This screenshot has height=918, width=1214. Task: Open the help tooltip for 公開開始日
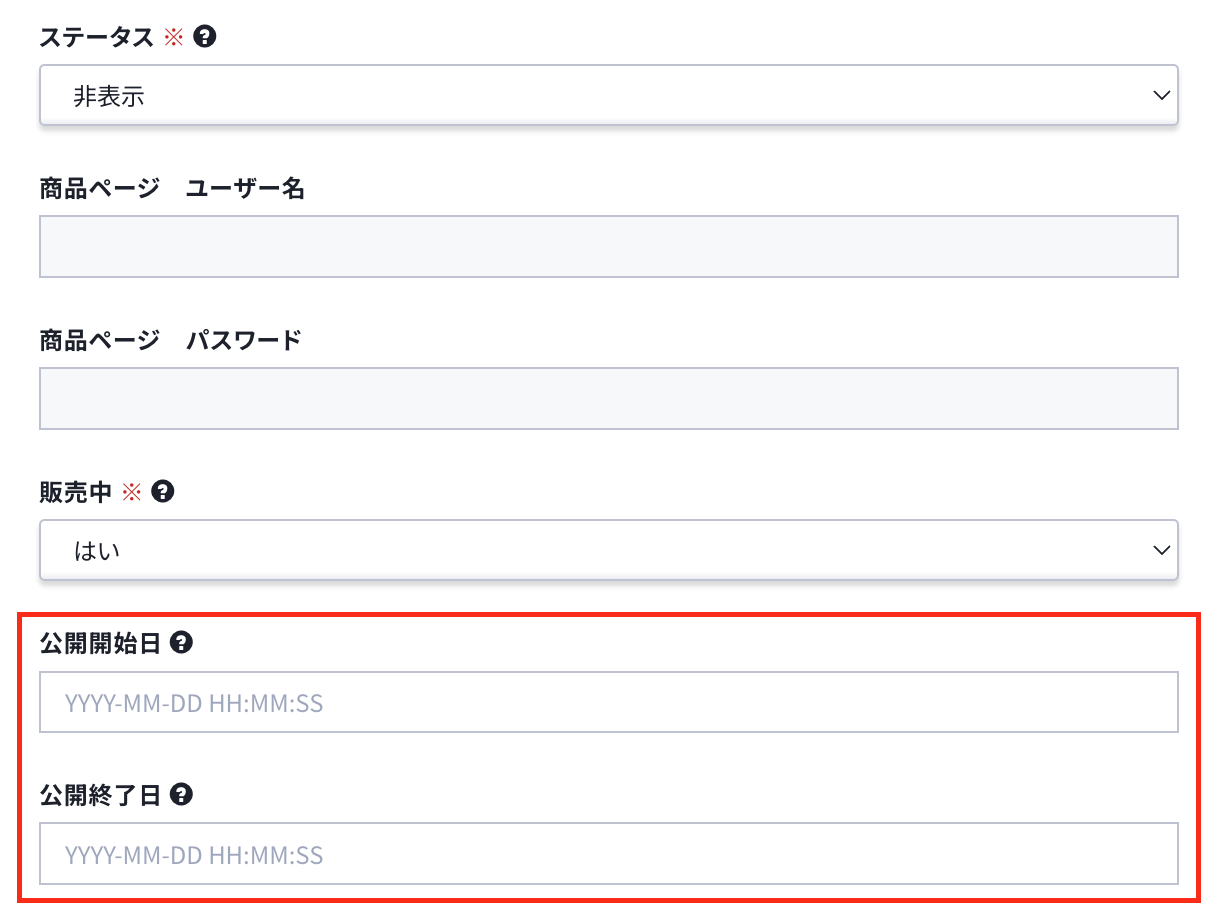181,643
